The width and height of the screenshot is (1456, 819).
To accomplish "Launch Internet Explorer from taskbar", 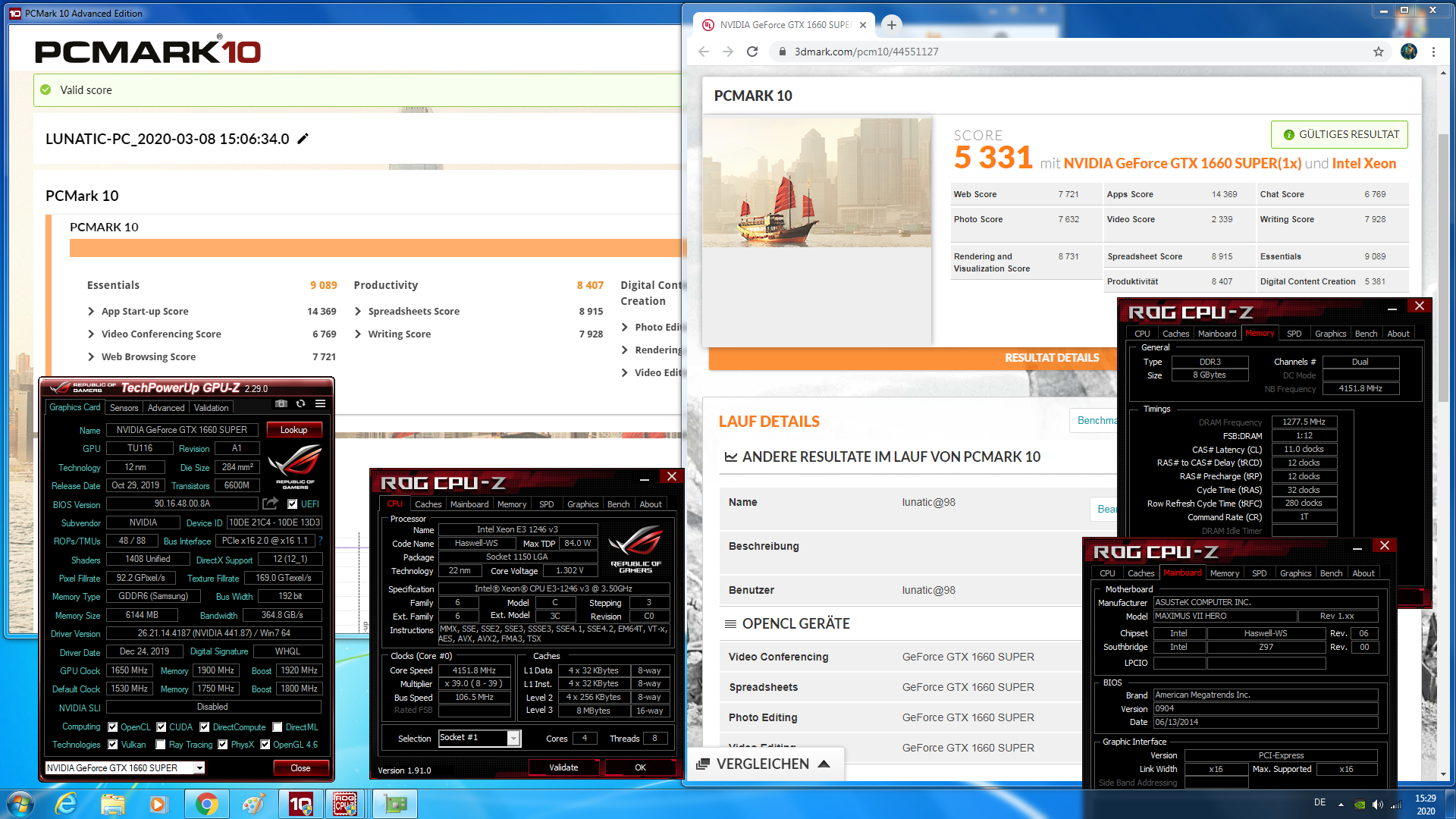I will click(x=67, y=804).
